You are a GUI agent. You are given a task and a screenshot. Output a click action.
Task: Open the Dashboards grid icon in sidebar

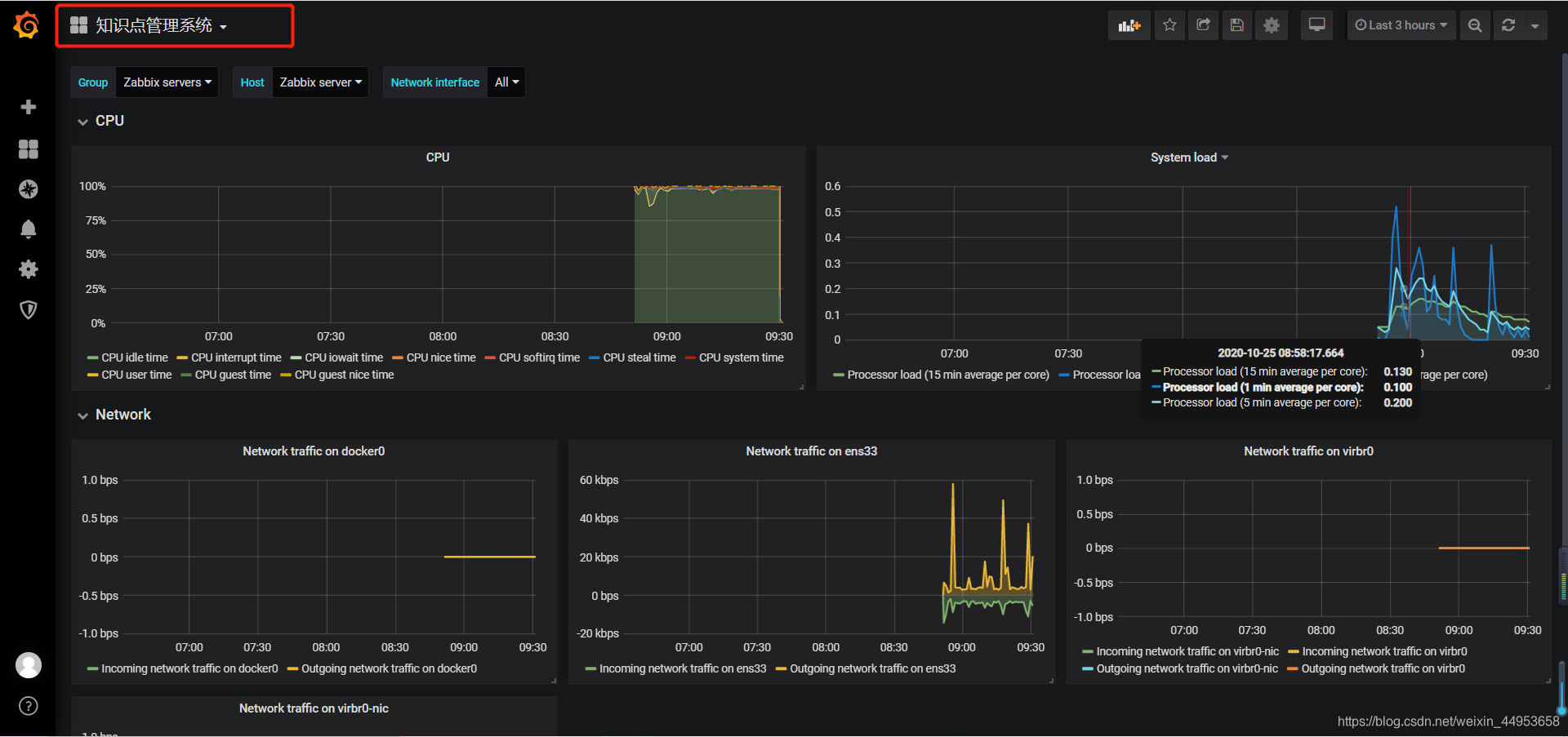[29, 149]
